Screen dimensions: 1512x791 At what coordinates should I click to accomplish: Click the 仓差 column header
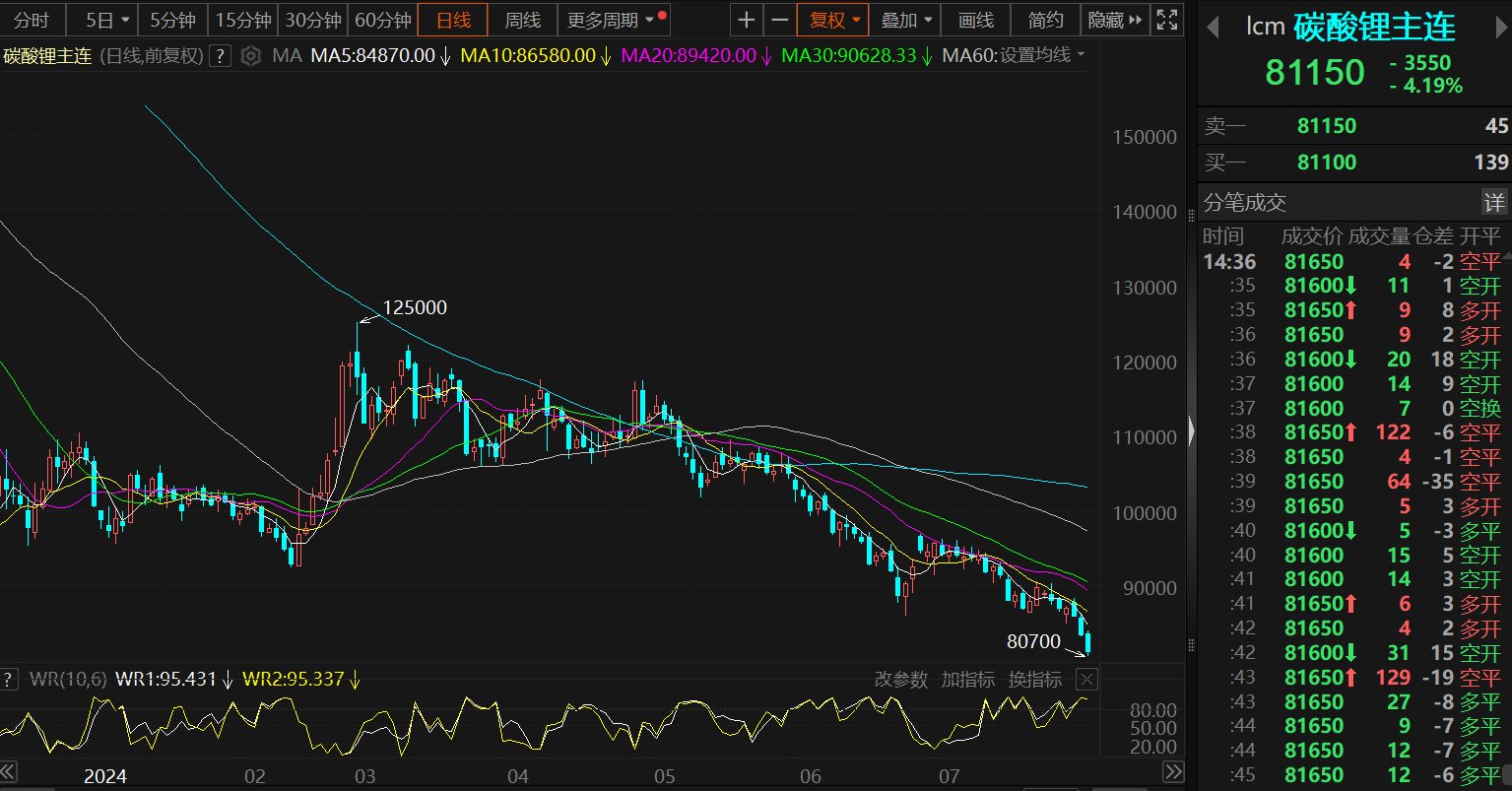(1434, 236)
